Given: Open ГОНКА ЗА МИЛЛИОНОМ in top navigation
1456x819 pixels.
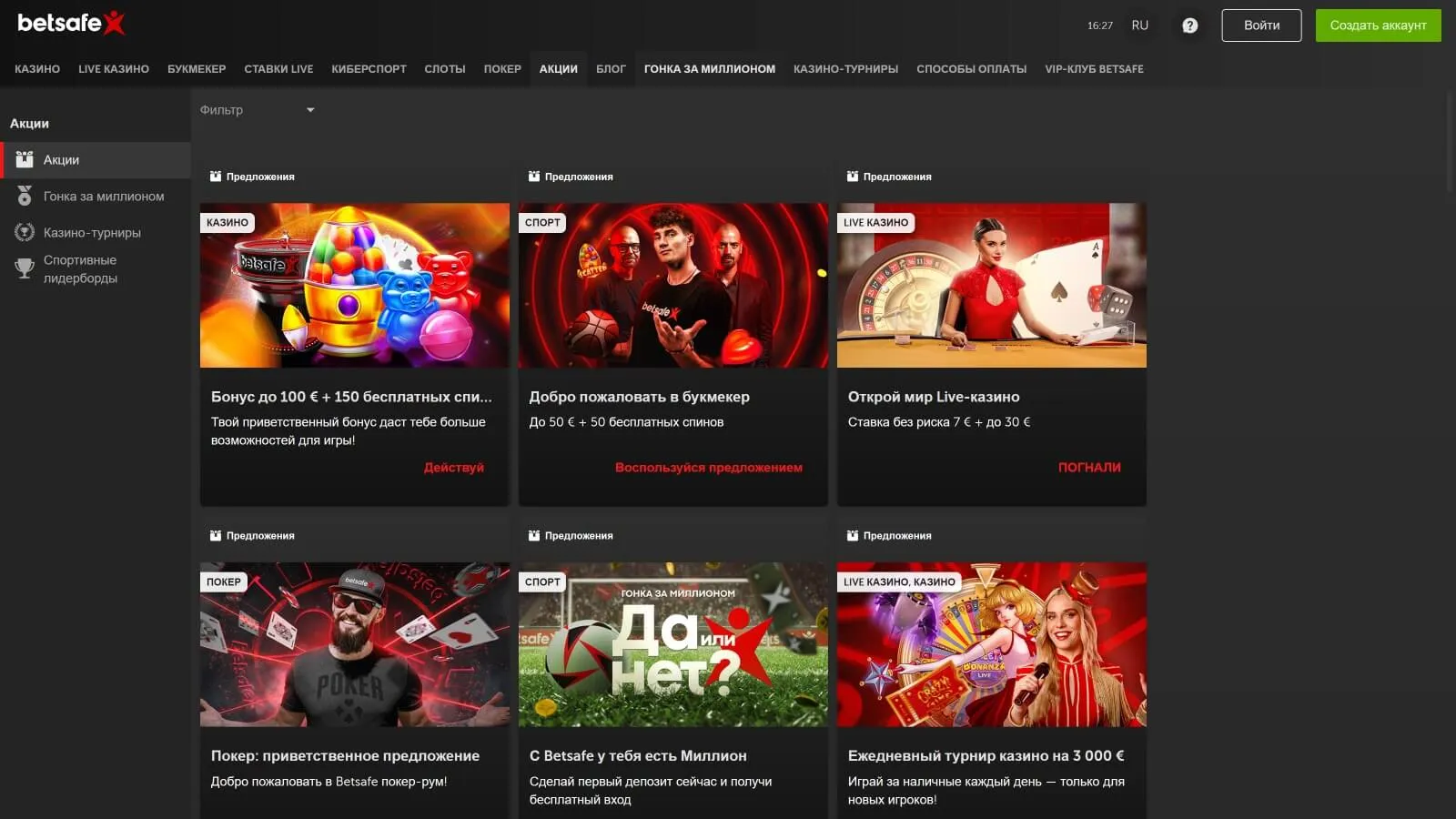Looking at the screenshot, I should point(710,69).
